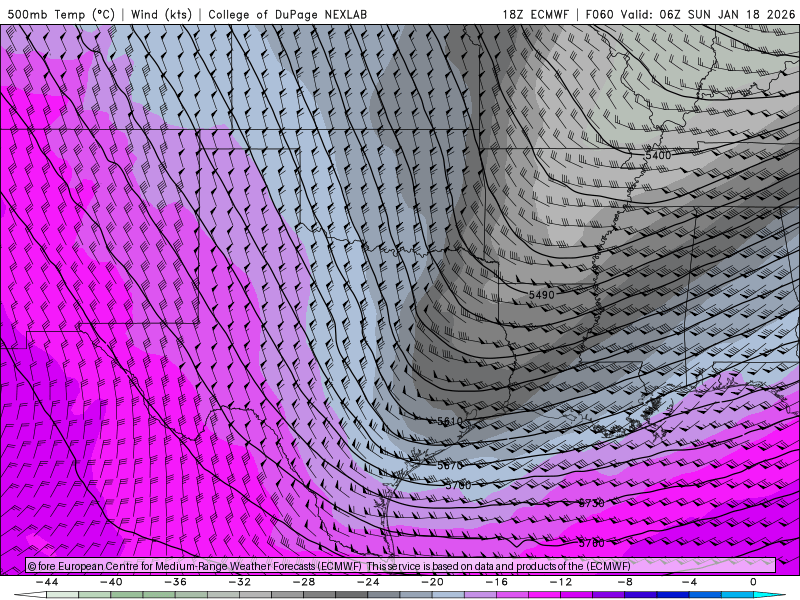Click the "18Z ECMWF" model run label
This screenshot has width=800, height=600.
(x=535, y=14)
